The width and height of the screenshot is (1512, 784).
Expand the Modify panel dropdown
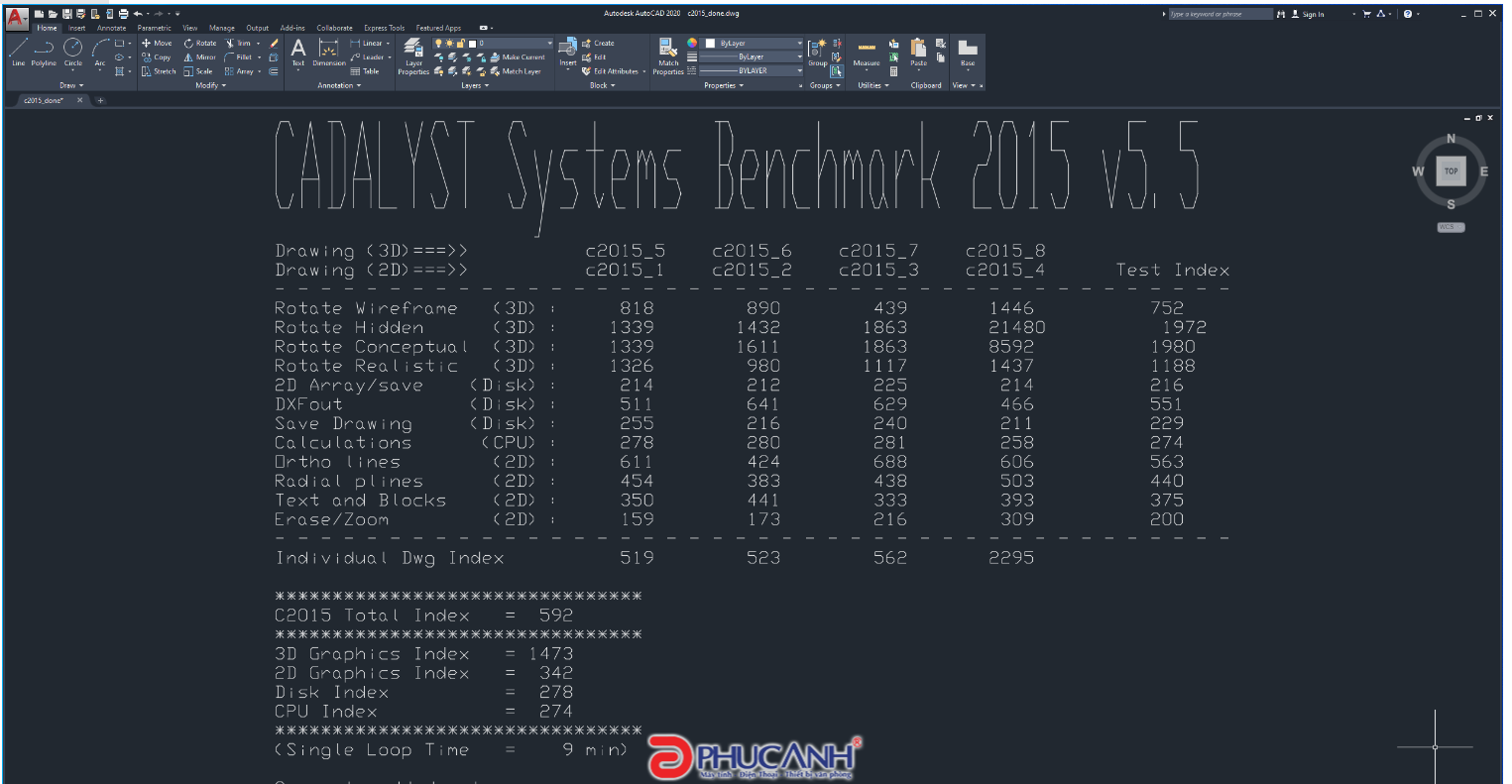pos(210,85)
